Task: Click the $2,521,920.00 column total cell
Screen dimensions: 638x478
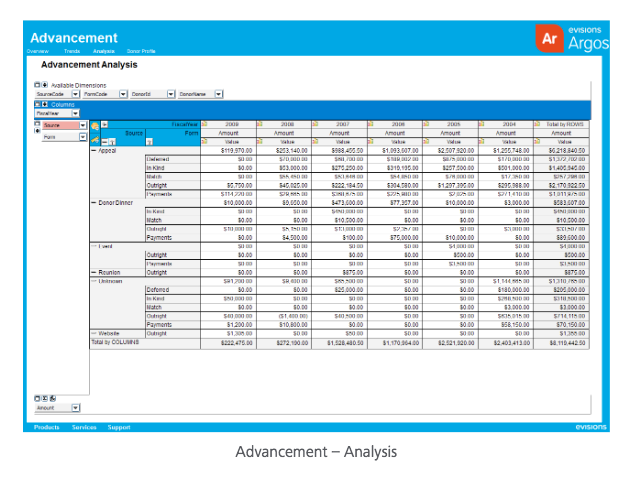Action: pyautogui.click(x=451, y=343)
